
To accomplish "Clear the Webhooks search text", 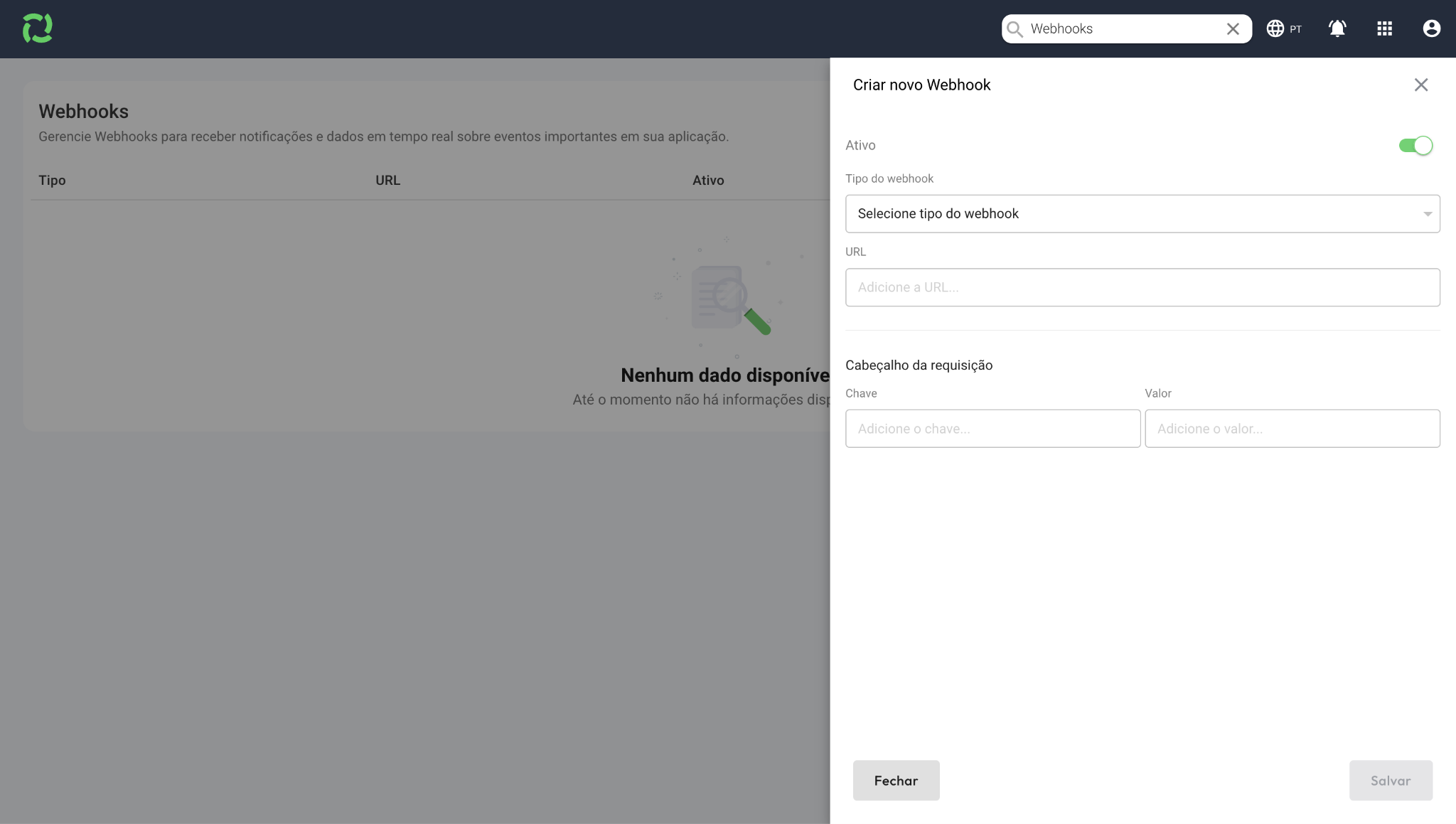I will [1233, 29].
